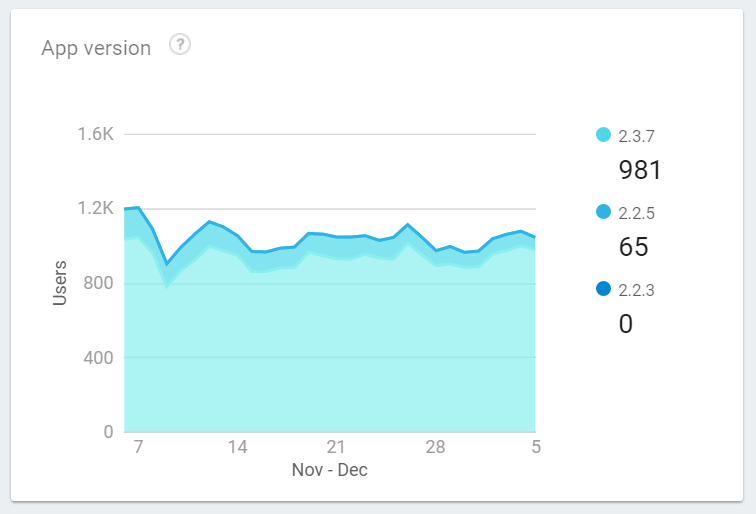Click the 2.2.5 legend color dot
The height and width of the screenshot is (514, 756).
click(x=603, y=212)
